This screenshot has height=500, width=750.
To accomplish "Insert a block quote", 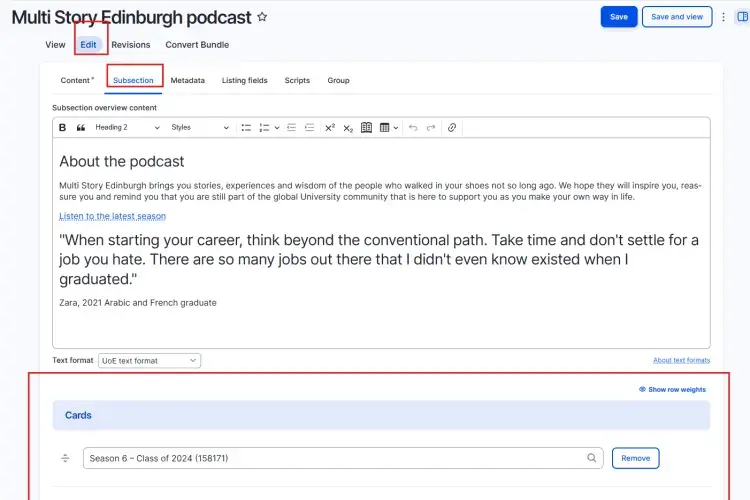I will [x=81, y=128].
